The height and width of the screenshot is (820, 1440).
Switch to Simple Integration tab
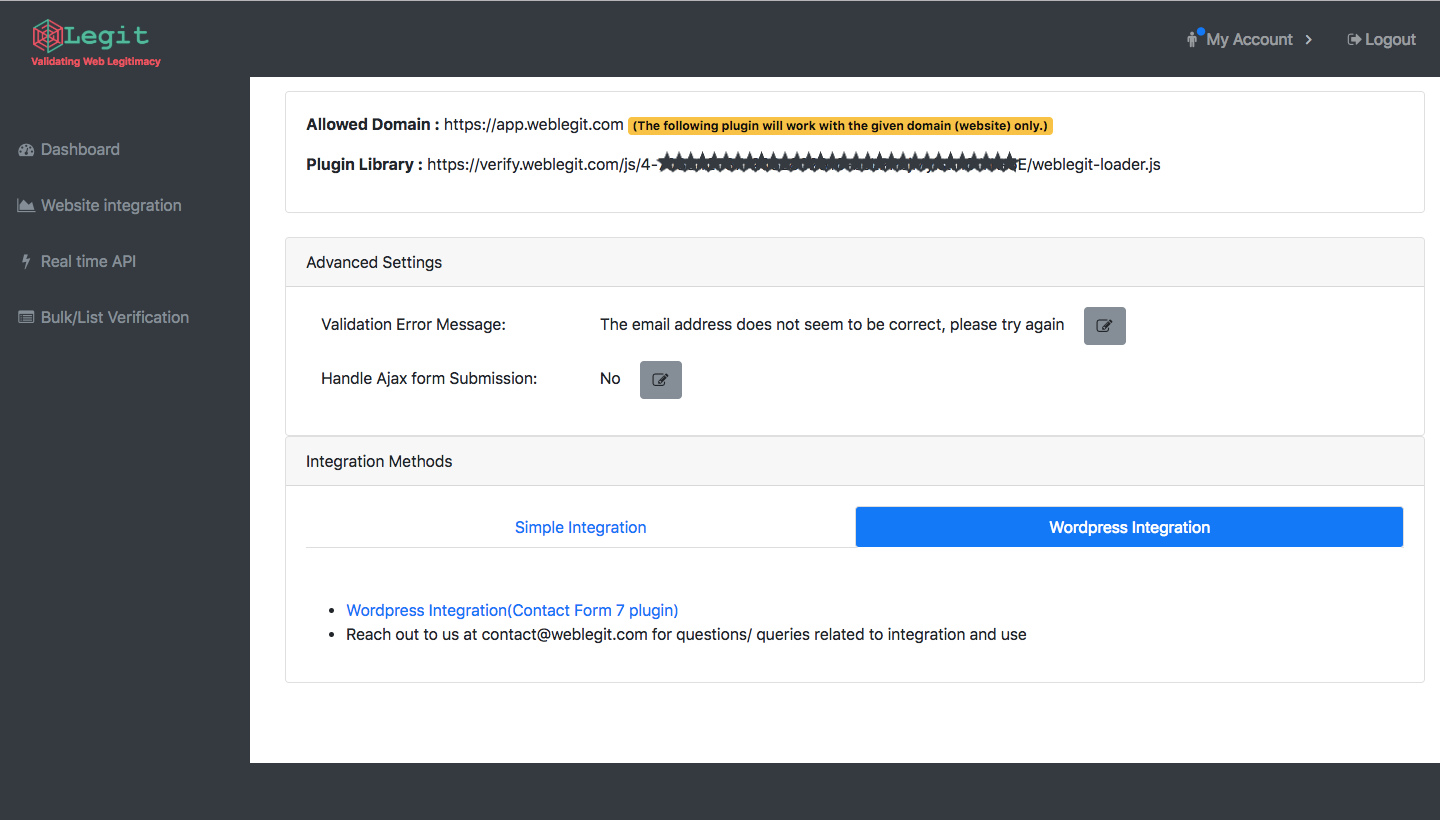point(580,527)
